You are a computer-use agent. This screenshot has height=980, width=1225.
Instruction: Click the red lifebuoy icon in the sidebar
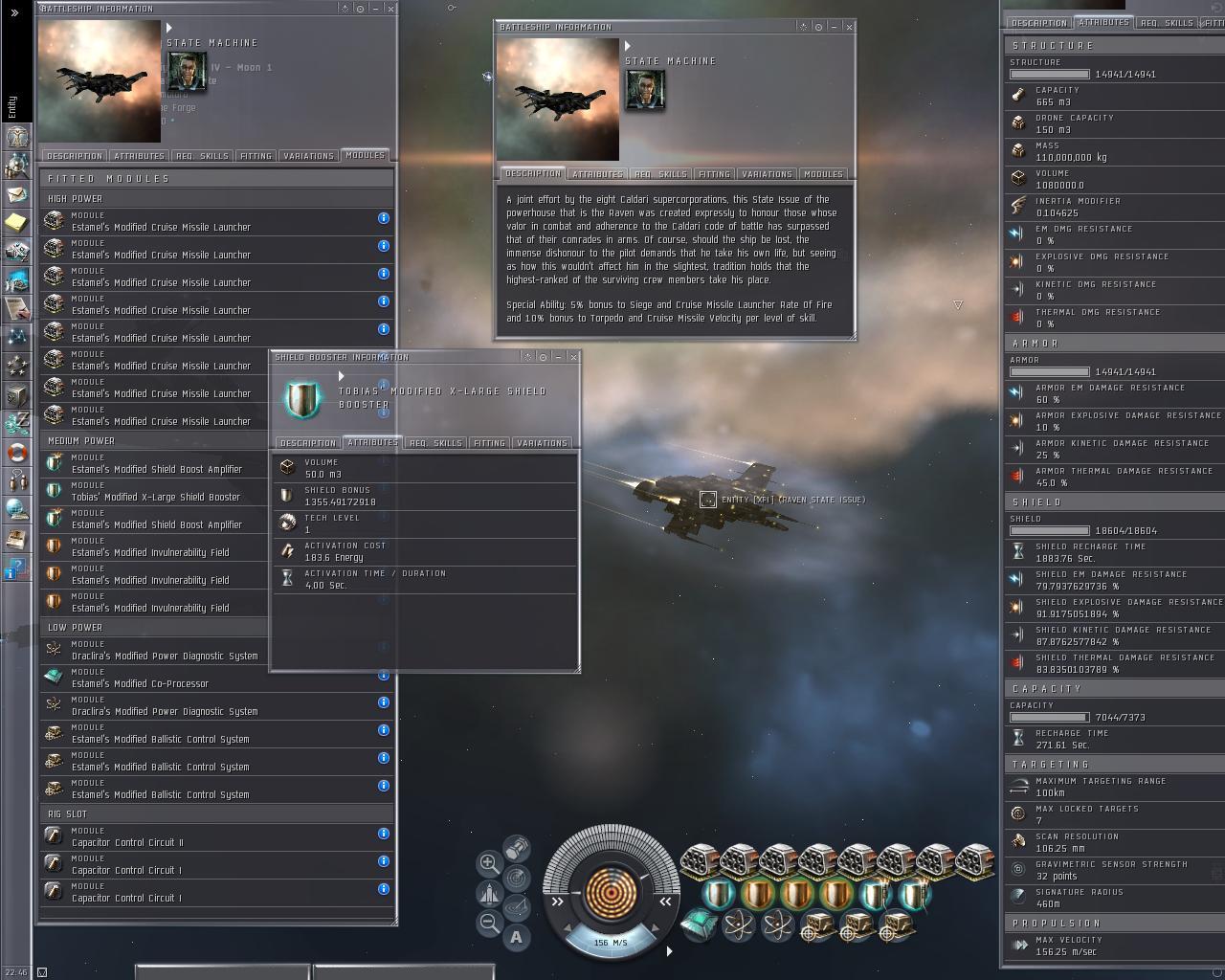point(16,452)
